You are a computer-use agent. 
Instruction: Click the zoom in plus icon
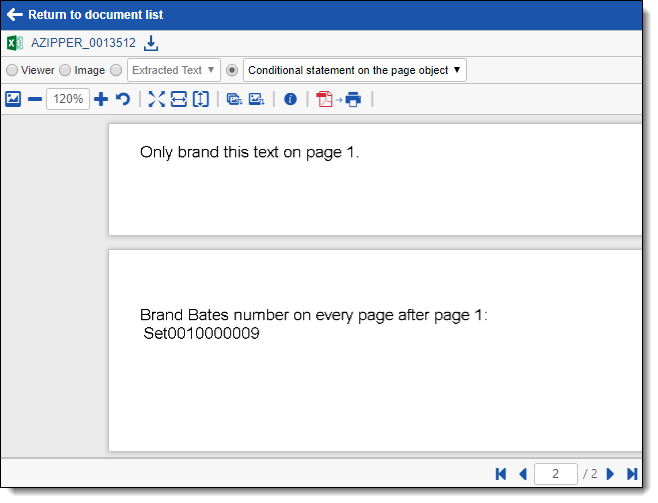(100, 99)
